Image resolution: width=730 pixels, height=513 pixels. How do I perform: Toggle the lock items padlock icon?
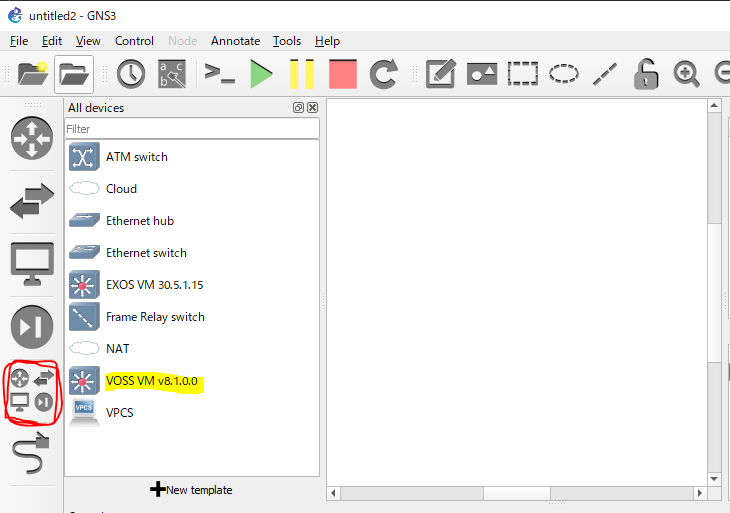tap(646, 74)
